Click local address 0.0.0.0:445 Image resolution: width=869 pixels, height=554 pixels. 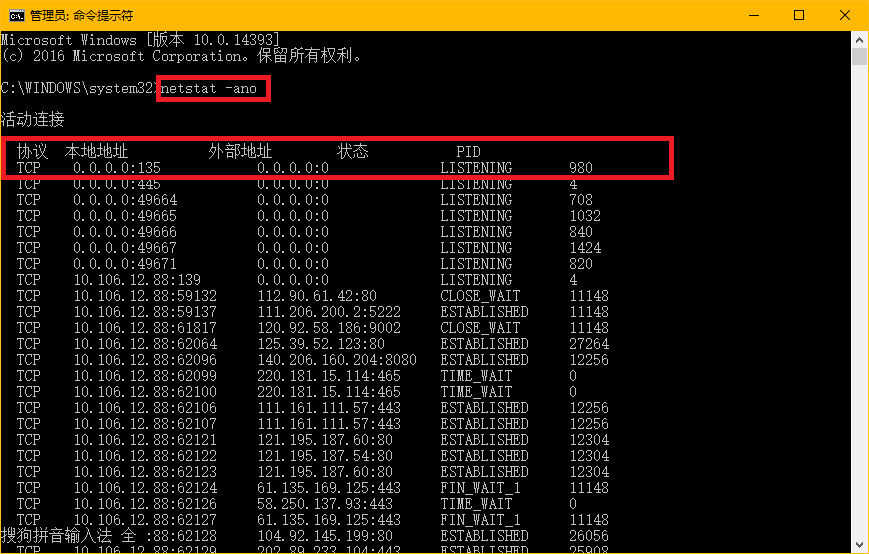click(117, 184)
